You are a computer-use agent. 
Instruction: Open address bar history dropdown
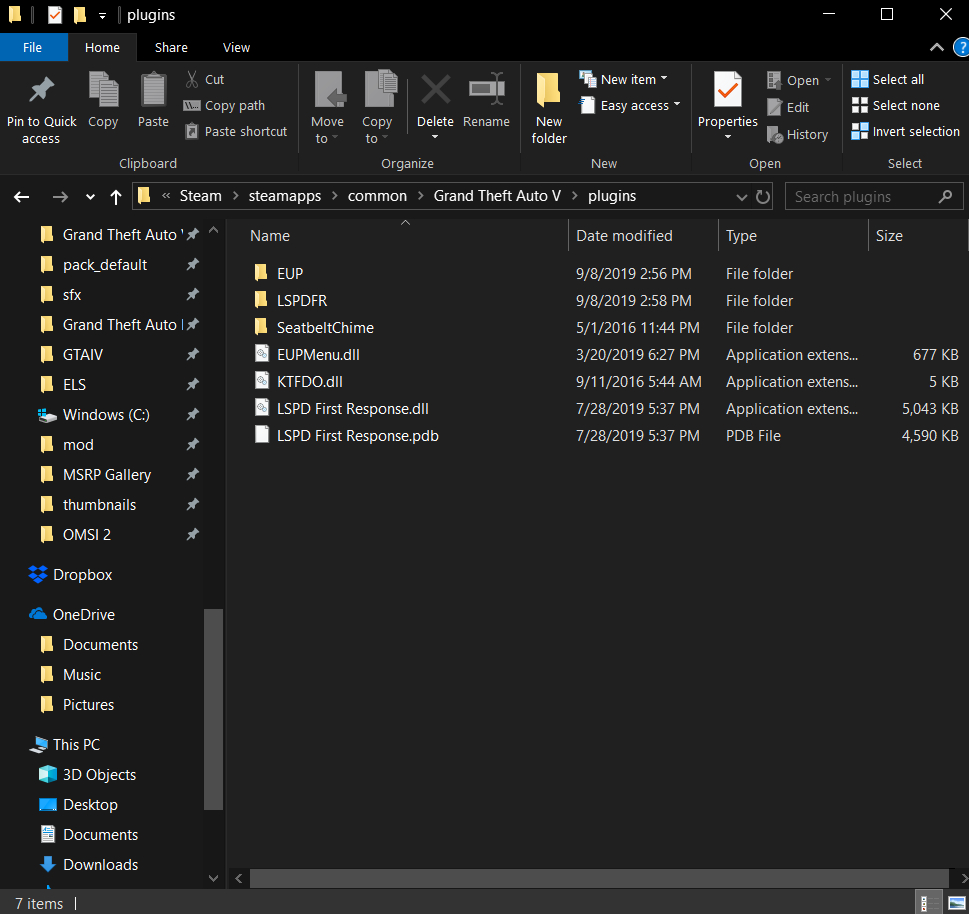click(x=742, y=197)
